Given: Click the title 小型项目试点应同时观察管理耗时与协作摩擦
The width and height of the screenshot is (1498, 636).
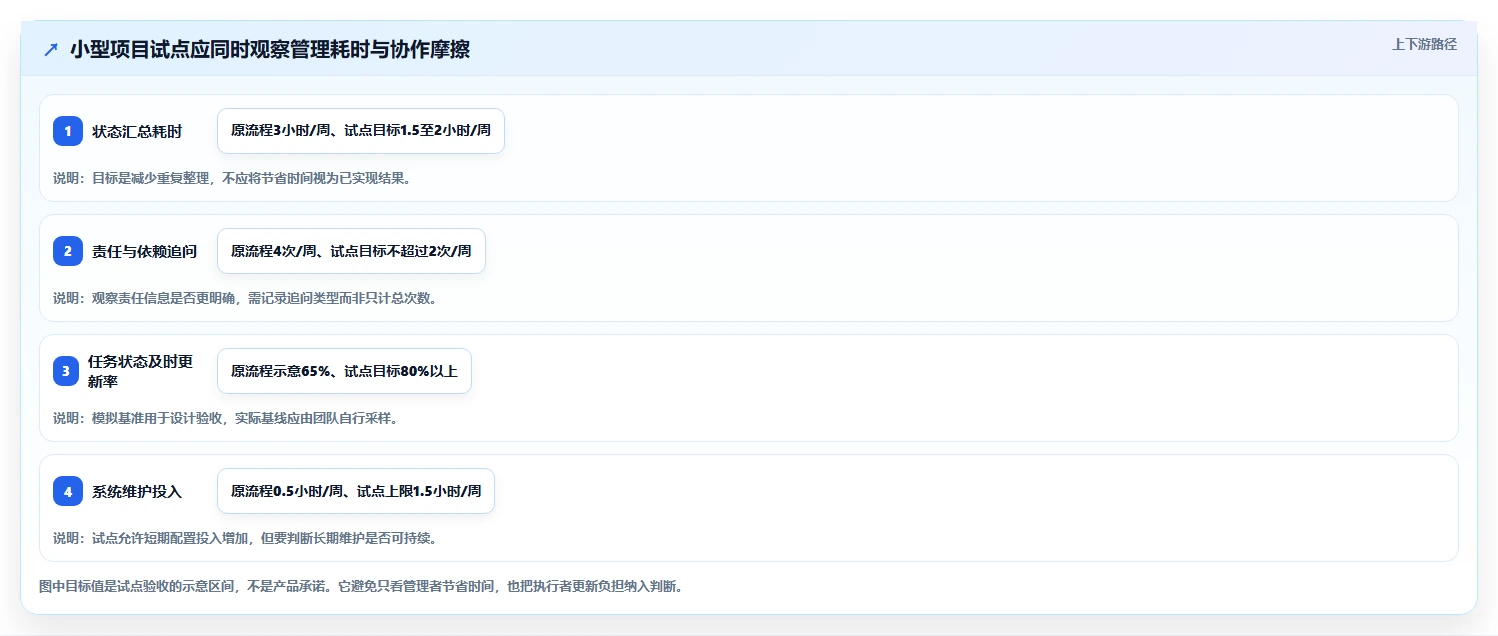Looking at the screenshot, I should pos(270,50).
